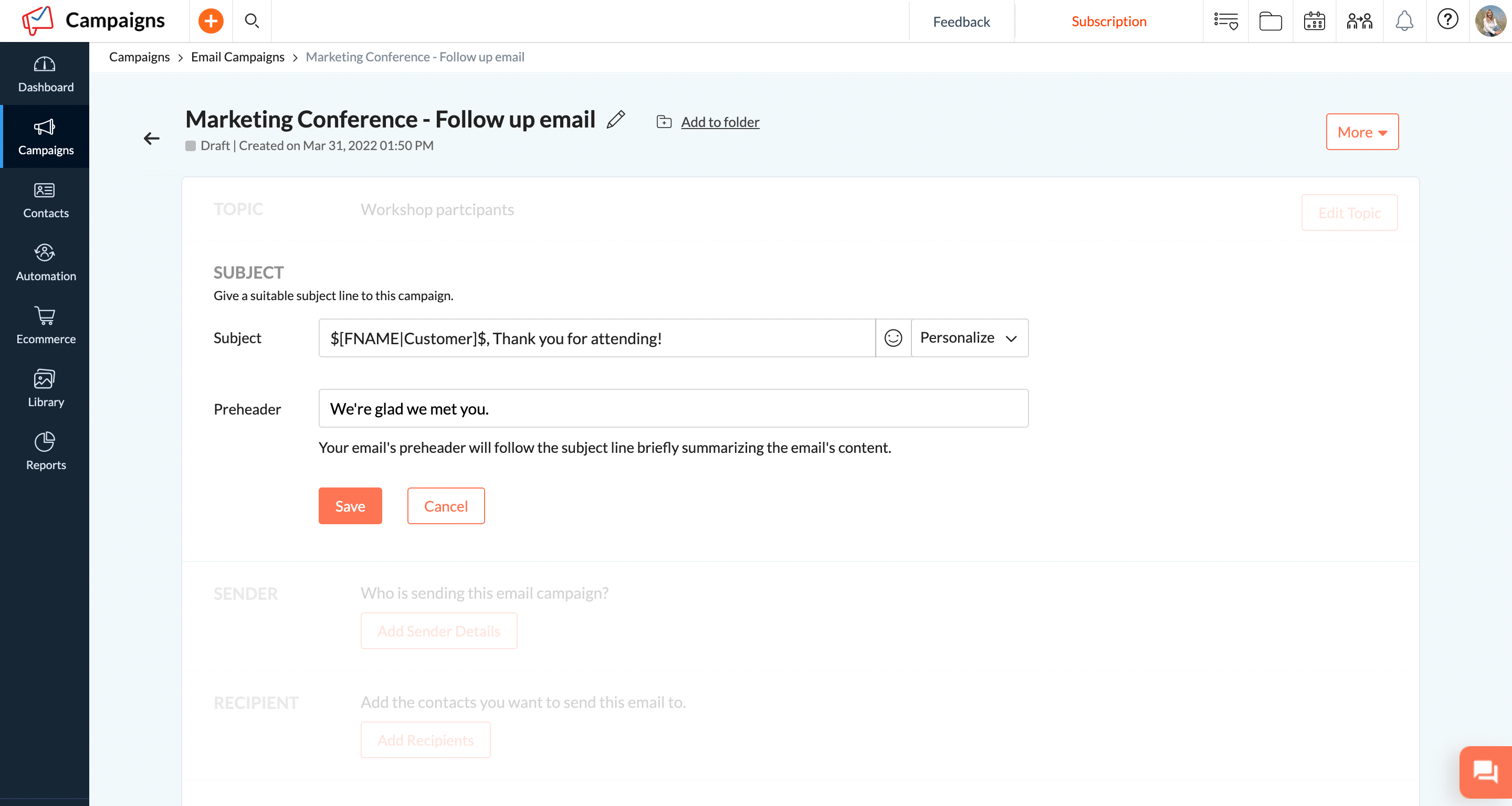Click the help question mark icon
The width and height of the screenshot is (1512, 806).
tap(1447, 20)
